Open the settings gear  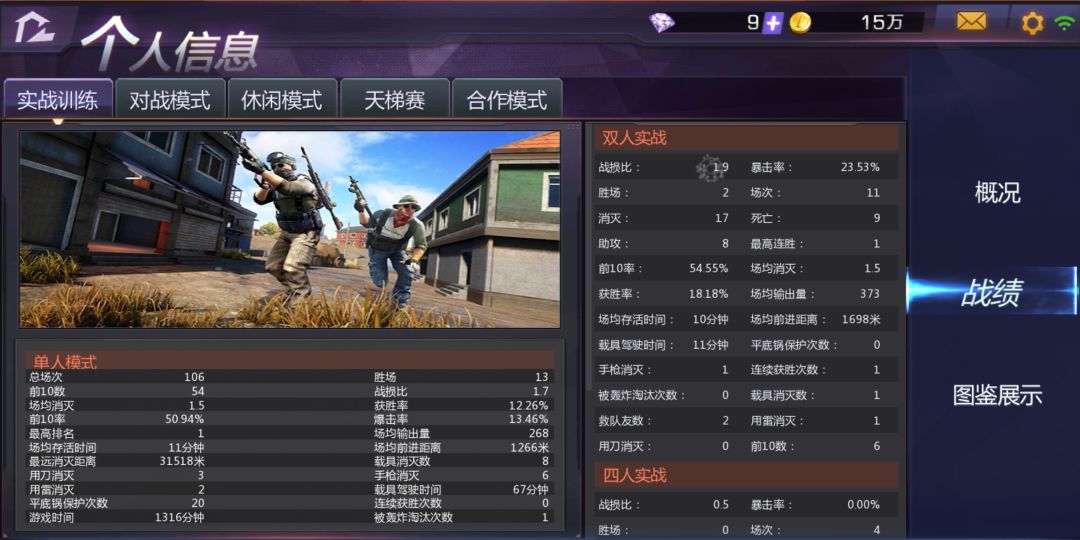click(x=1032, y=23)
